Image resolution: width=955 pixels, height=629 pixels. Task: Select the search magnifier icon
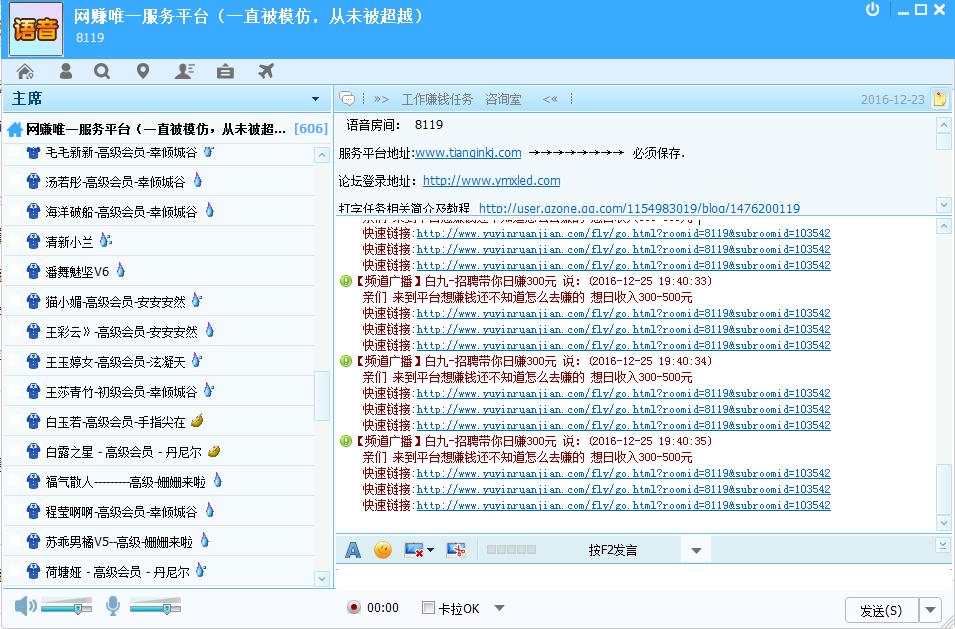(x=104, y=71)
